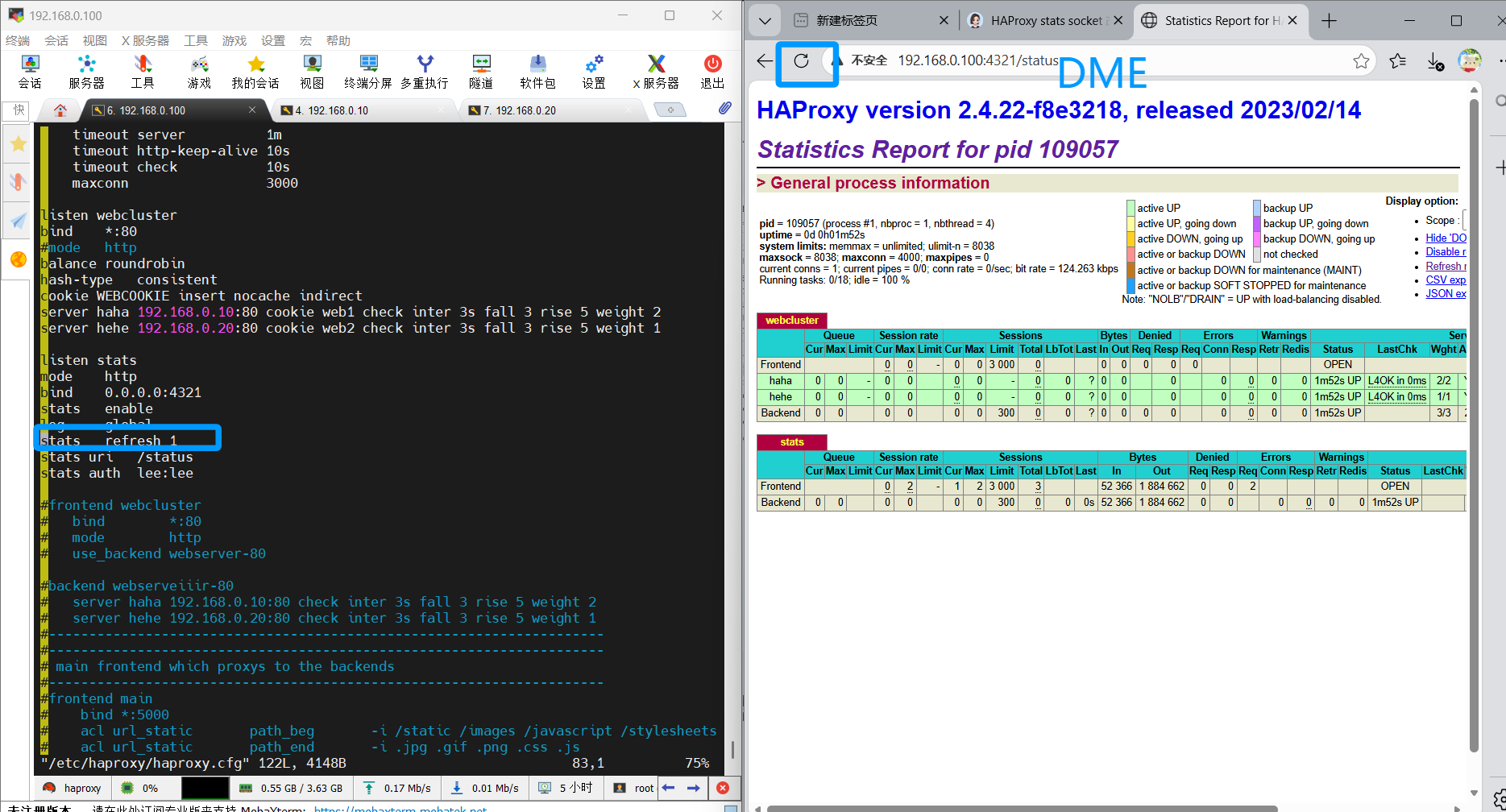Viewport: 1506px width, 812px height.
Task: Close the 6. 192.168.0.100 session tab
Action: coord(252,110)
